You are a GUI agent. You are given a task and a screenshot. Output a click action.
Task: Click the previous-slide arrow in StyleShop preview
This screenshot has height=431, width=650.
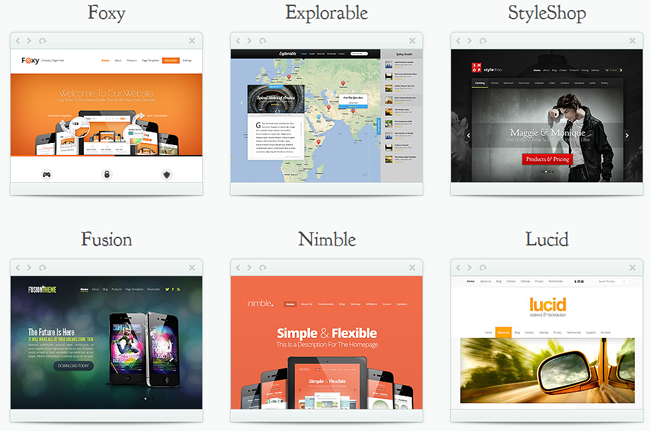(x=468, y=136)
